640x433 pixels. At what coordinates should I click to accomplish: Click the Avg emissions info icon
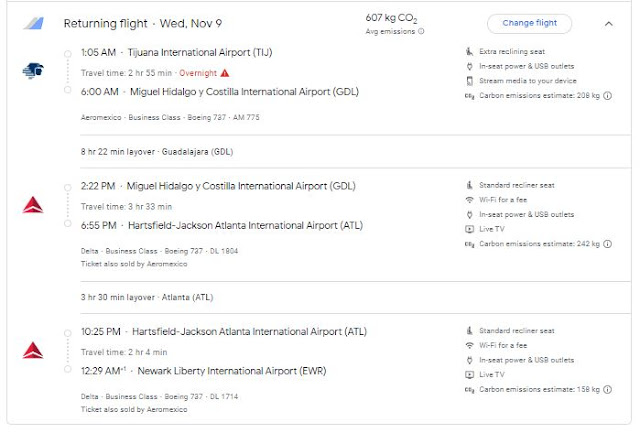(420, 31)
